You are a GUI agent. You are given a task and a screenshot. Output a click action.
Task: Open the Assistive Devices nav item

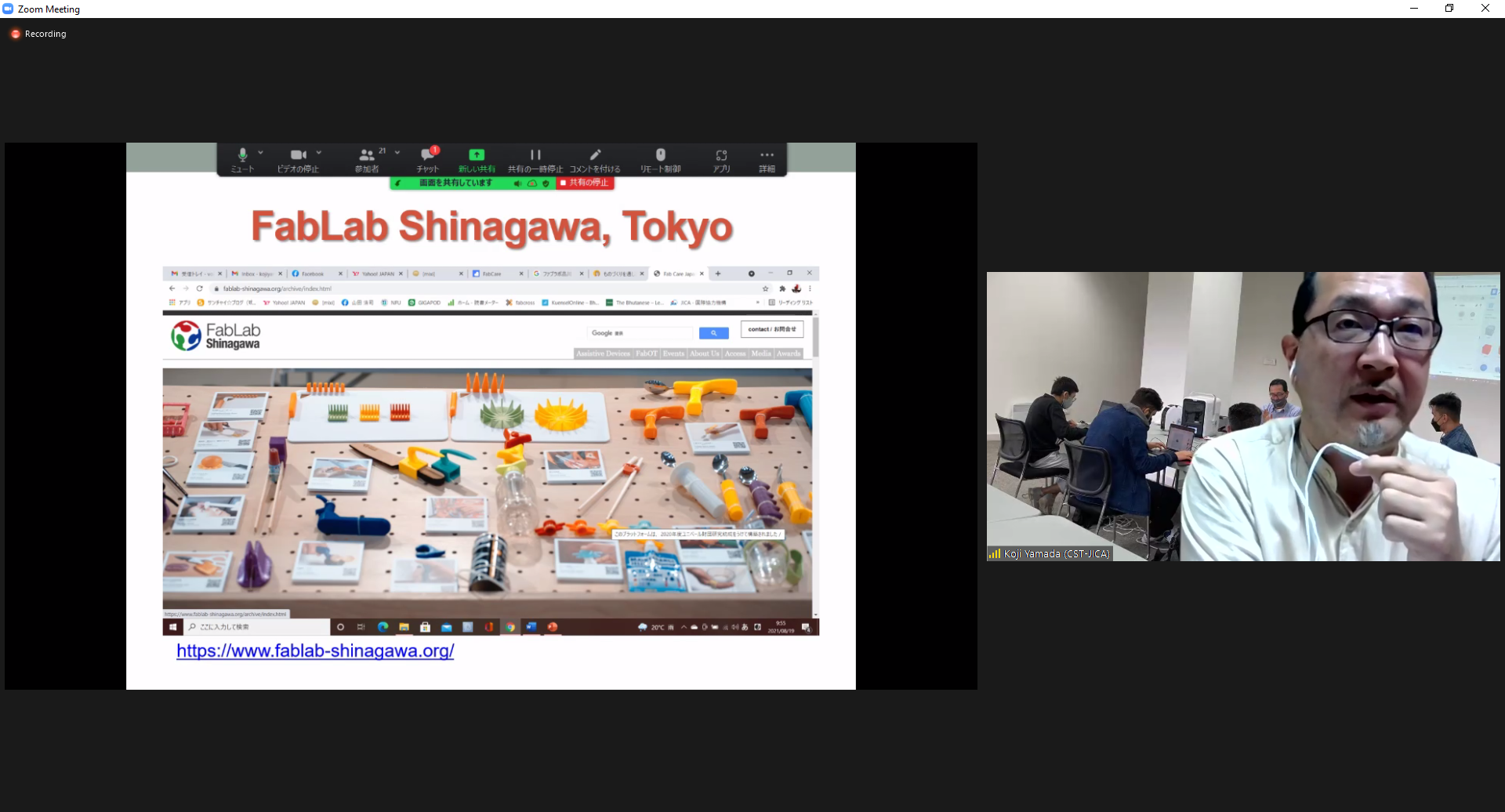603,353
